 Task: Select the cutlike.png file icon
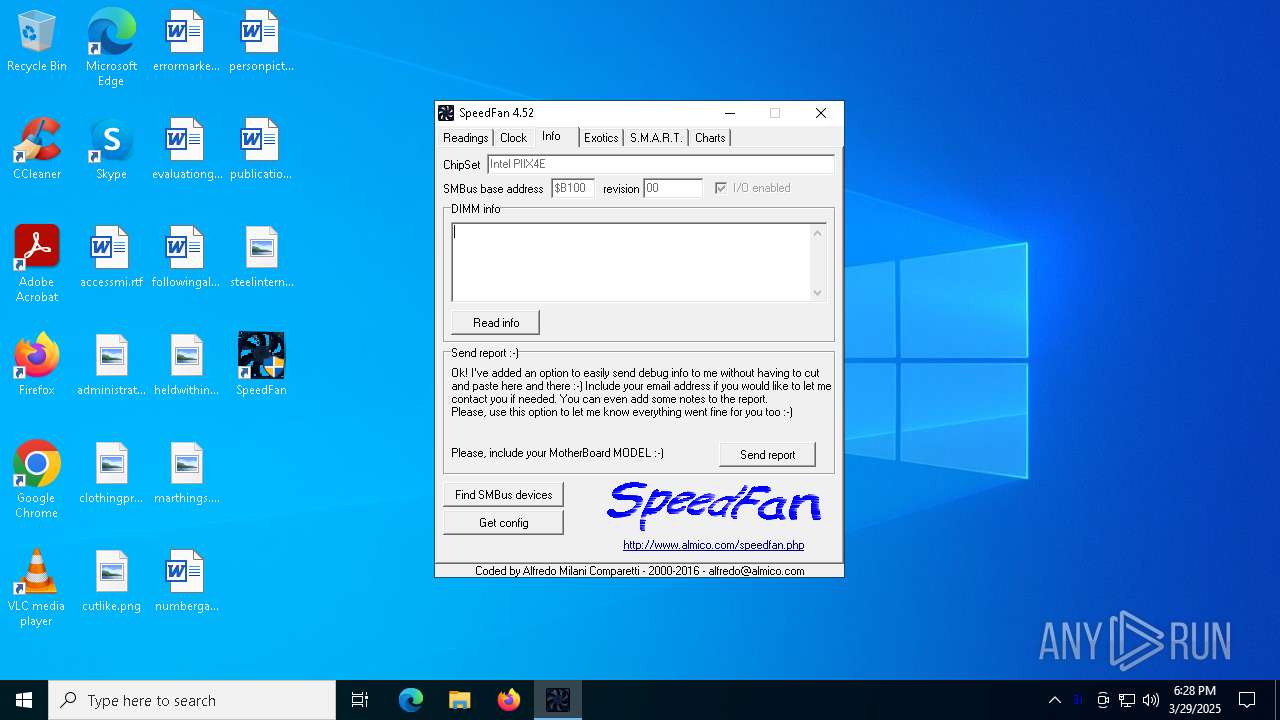coord(111,582)
